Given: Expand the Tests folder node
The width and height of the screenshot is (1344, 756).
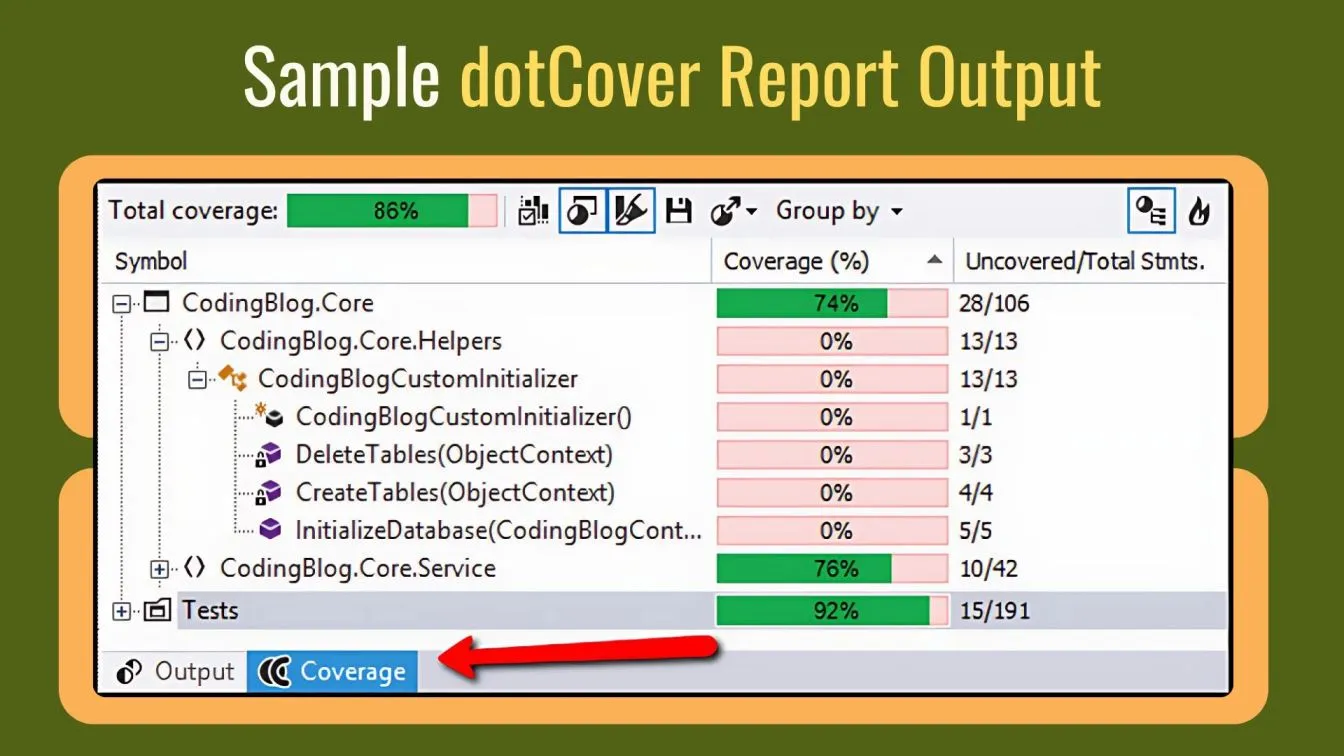Looking at the screenshot, I should (122, 611).
